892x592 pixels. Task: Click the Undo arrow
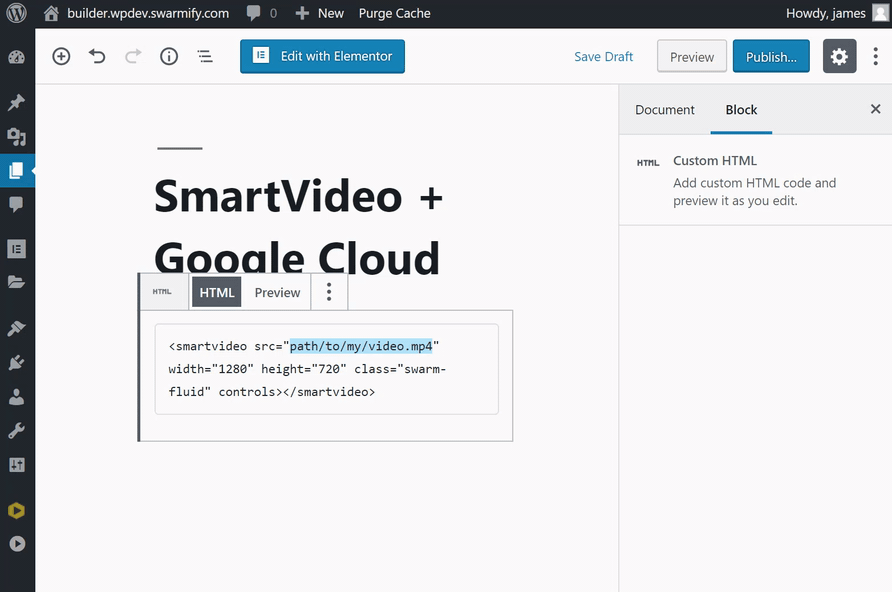97,56
